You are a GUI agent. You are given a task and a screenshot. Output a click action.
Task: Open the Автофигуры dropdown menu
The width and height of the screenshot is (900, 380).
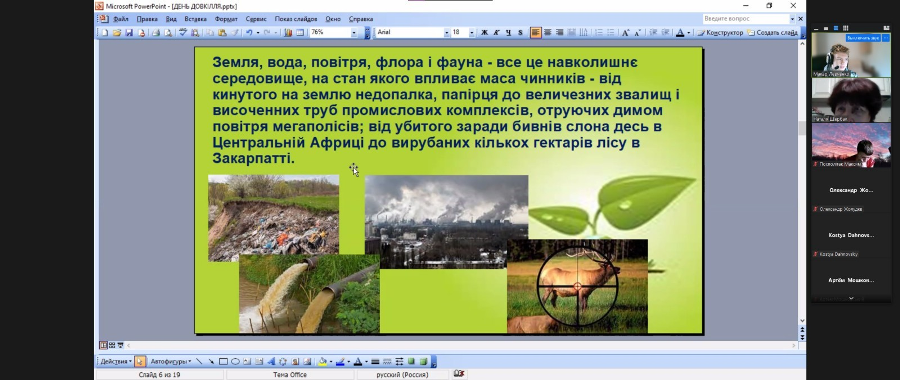pyautogui.click(x=171, y=362)
